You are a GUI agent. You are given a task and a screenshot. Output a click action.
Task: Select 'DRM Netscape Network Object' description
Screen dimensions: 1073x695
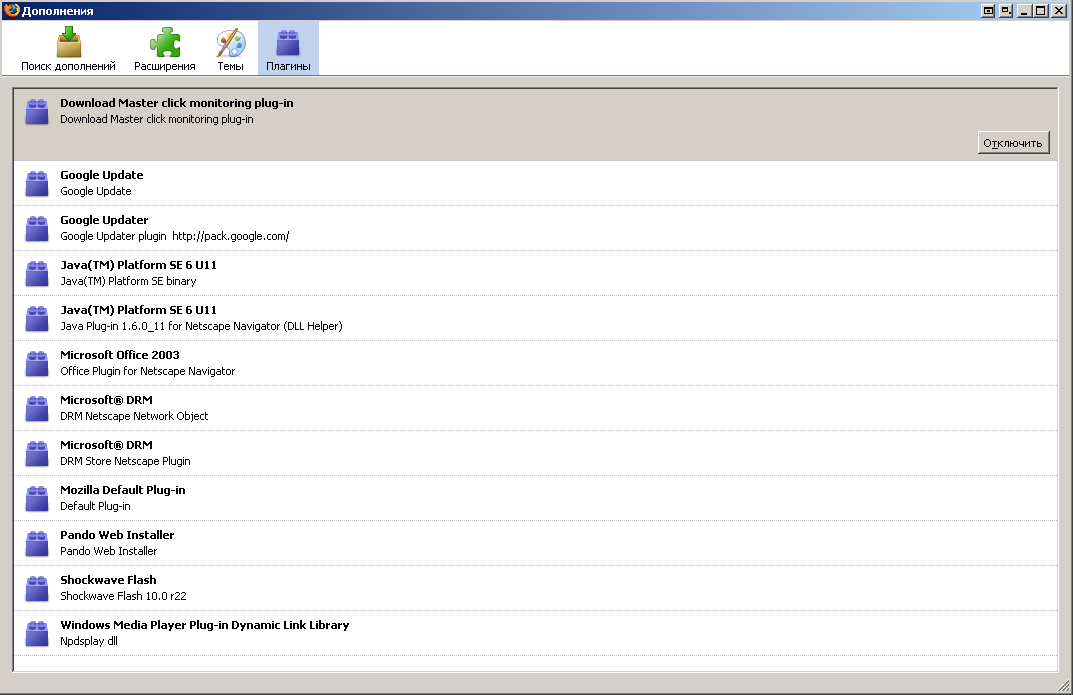point(134,416)
